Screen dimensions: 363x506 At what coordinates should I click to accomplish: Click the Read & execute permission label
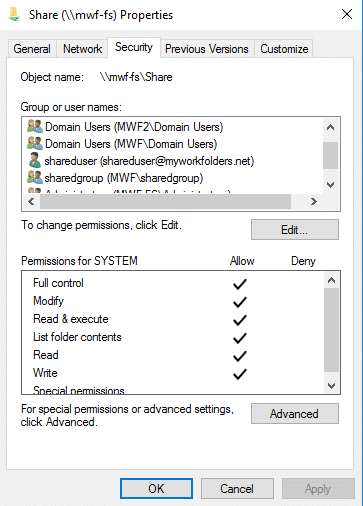pyautogui.click(x=71, y=319)
